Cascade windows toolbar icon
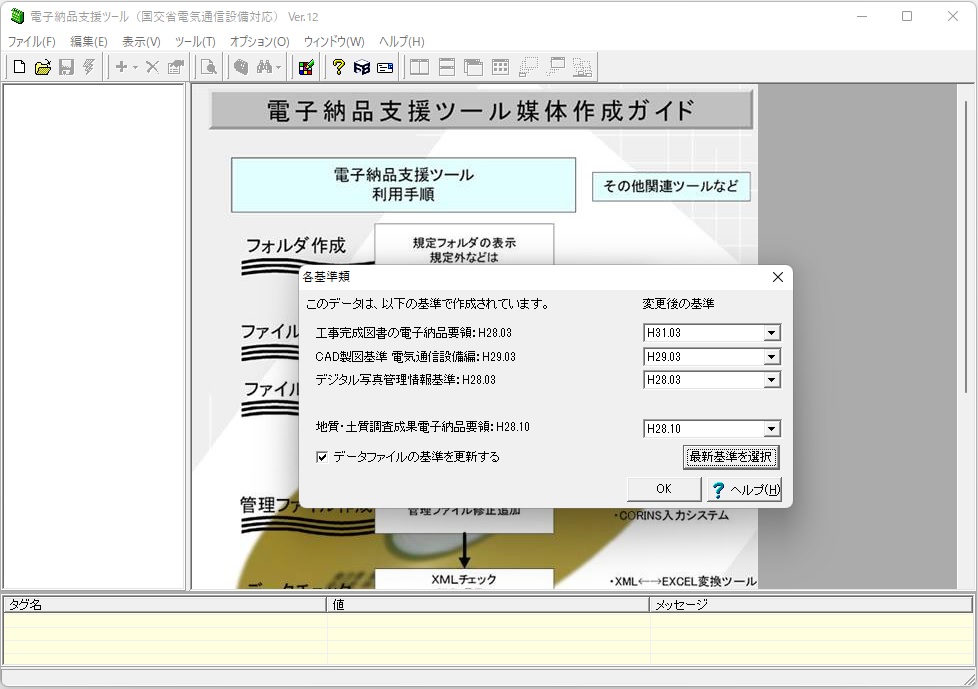Screen dimensions: 978x689 coord(473,67)
